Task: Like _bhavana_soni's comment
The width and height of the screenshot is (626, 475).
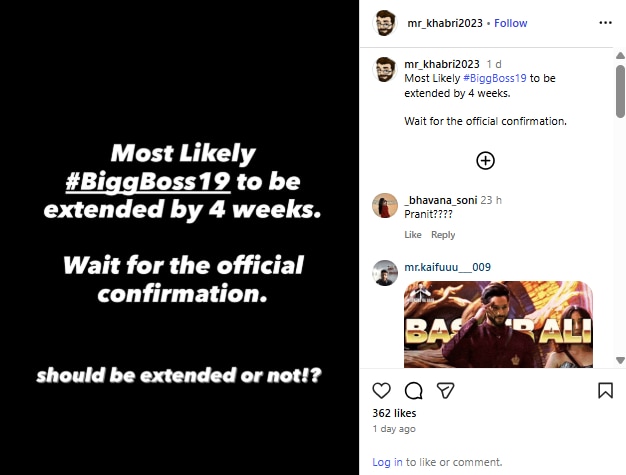Action: [413, 235]
